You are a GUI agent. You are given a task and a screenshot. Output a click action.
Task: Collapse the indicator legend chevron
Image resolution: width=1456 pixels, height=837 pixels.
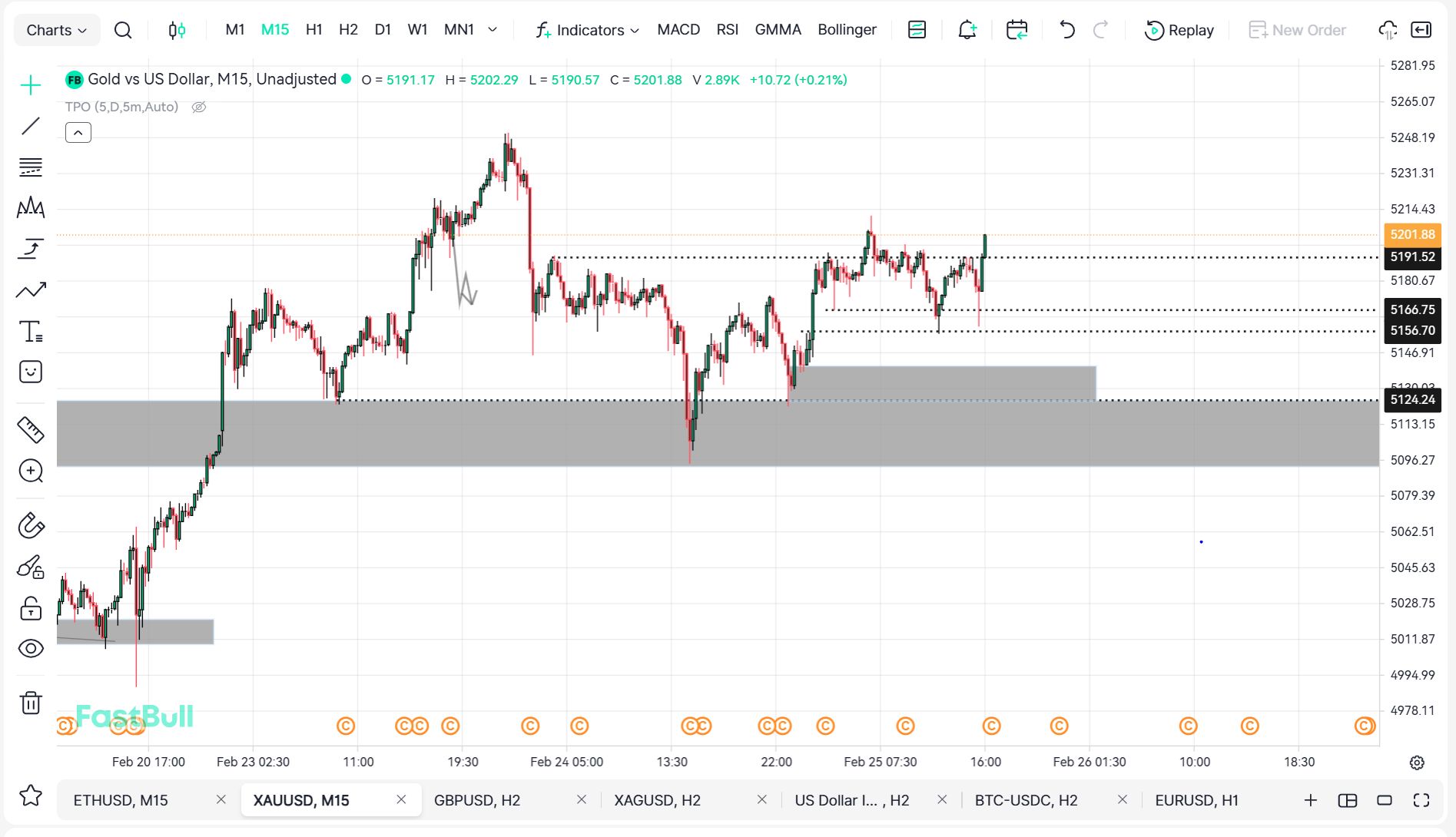coord(78,133)
